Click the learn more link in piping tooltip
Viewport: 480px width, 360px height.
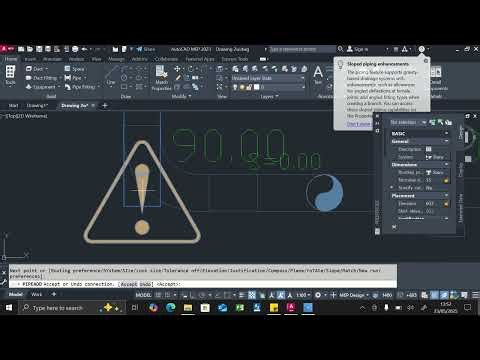point(359,124)
